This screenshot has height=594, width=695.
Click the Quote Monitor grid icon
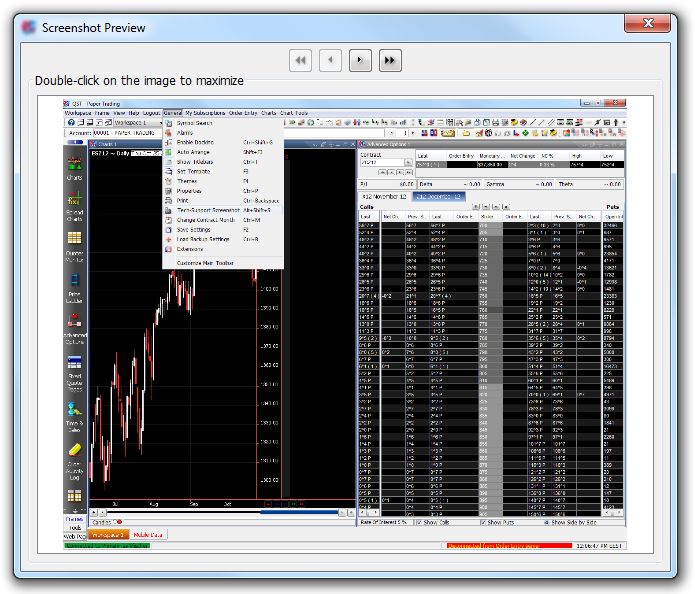point(74,238)
